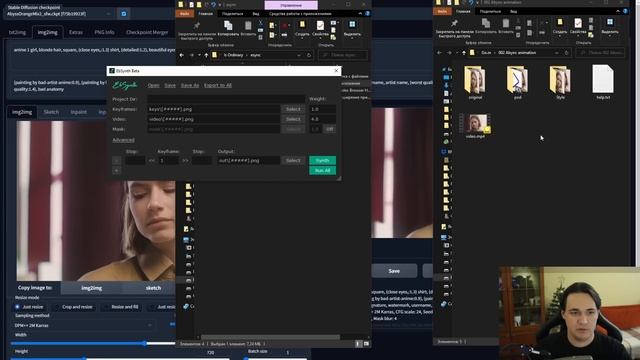
Task: Open the Управление tab in the async Explorer window
Action: pos(291,5)
